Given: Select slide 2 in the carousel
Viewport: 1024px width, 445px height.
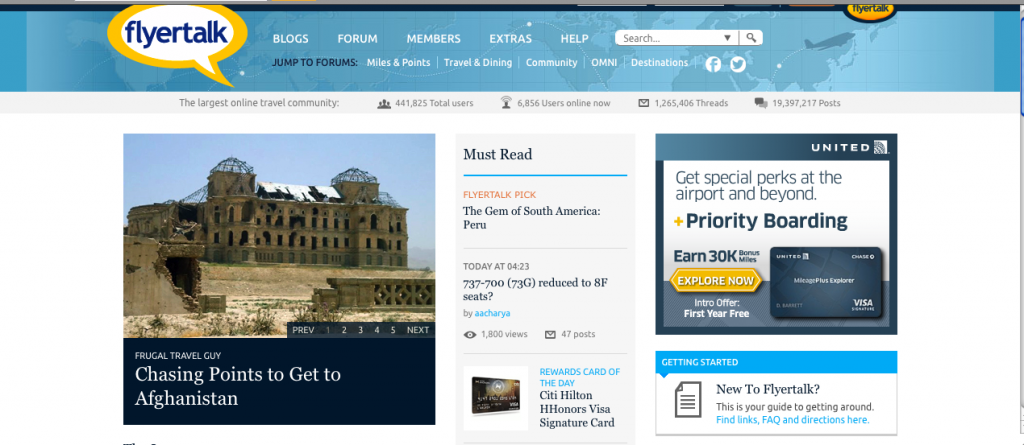Looking at the screenshot, I should click(344, 330).
